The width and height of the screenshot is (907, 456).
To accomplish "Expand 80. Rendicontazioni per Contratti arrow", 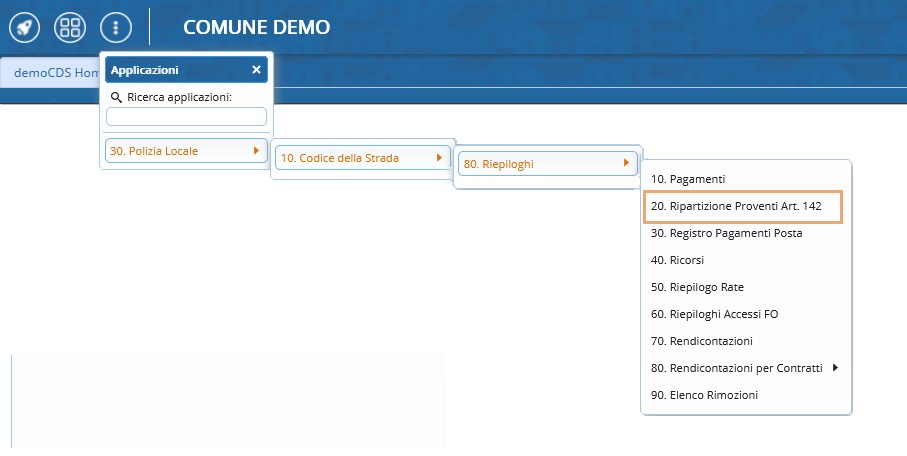I will pos(834,368).
